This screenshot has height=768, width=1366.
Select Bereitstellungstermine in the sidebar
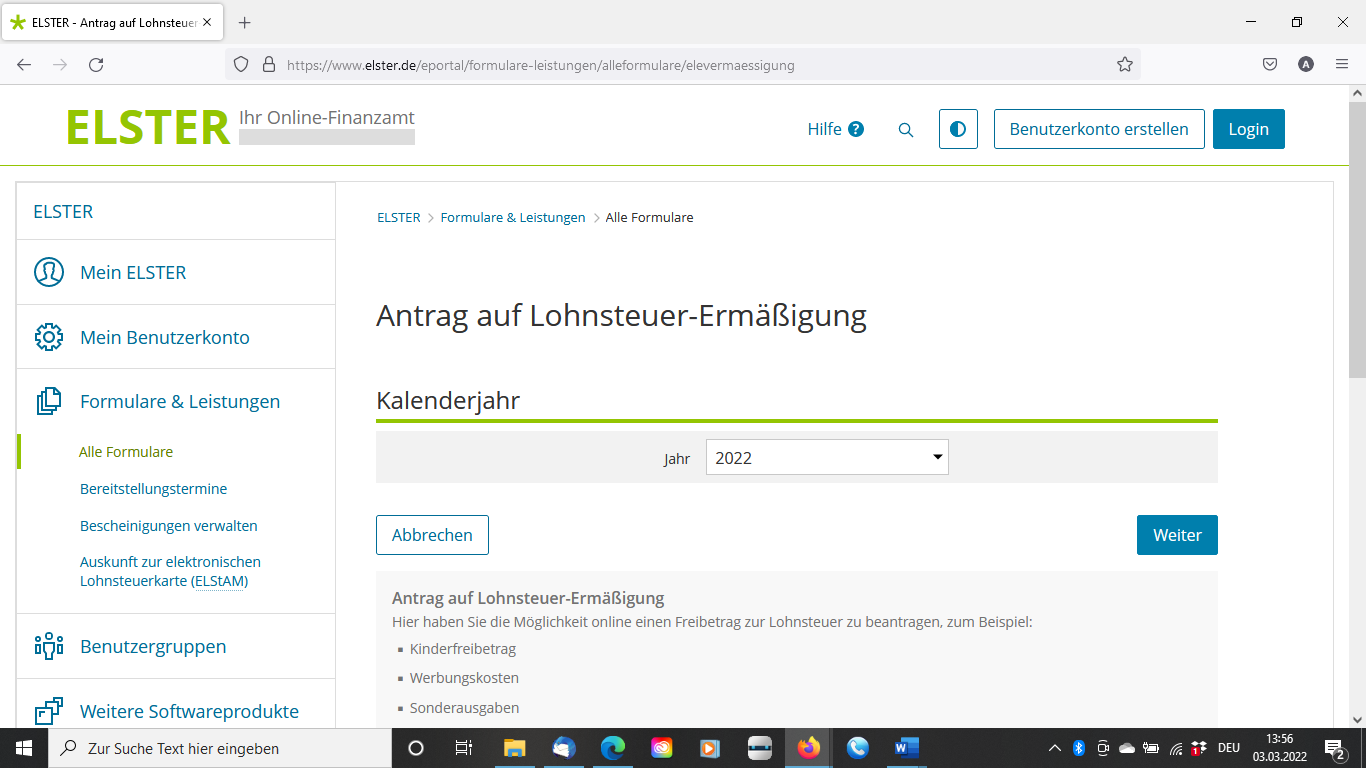point(153,489)
